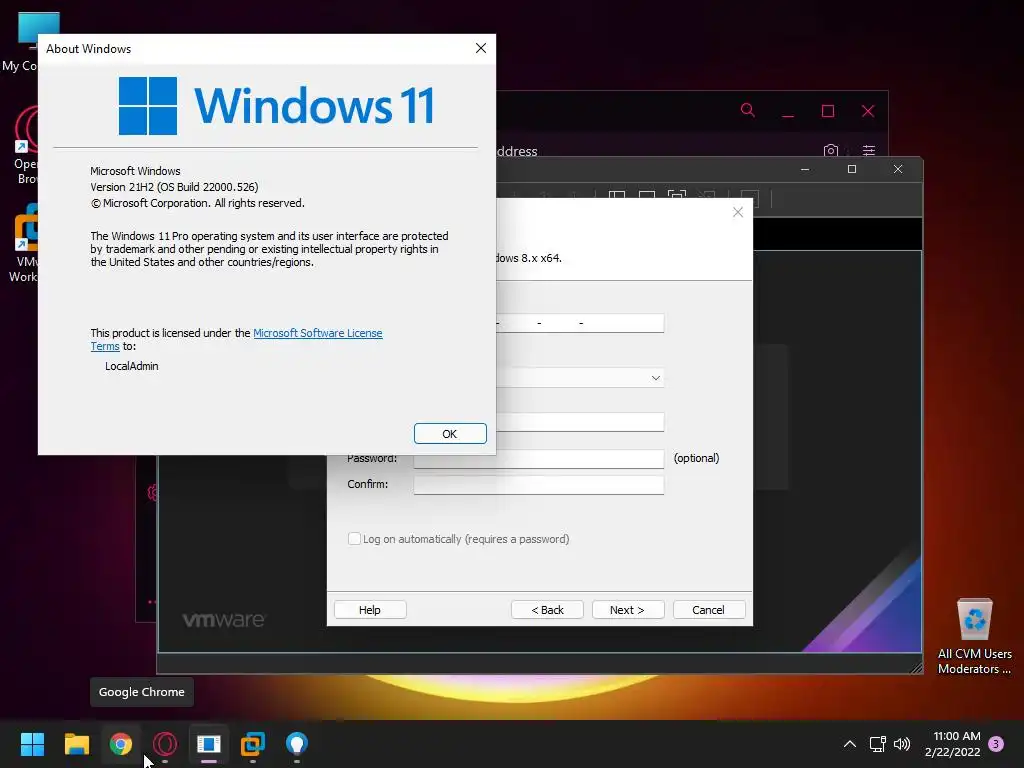This screenshot has height=768, width=1024.
Task: Cancel the VMware new VM wizard
Action: click(x=709, y=609)
